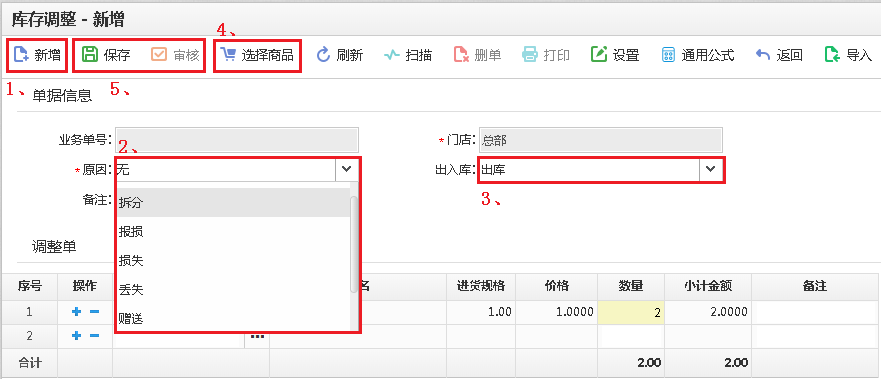
Task: Edit quantity cell showing 2
Action: tap(631, 313)
